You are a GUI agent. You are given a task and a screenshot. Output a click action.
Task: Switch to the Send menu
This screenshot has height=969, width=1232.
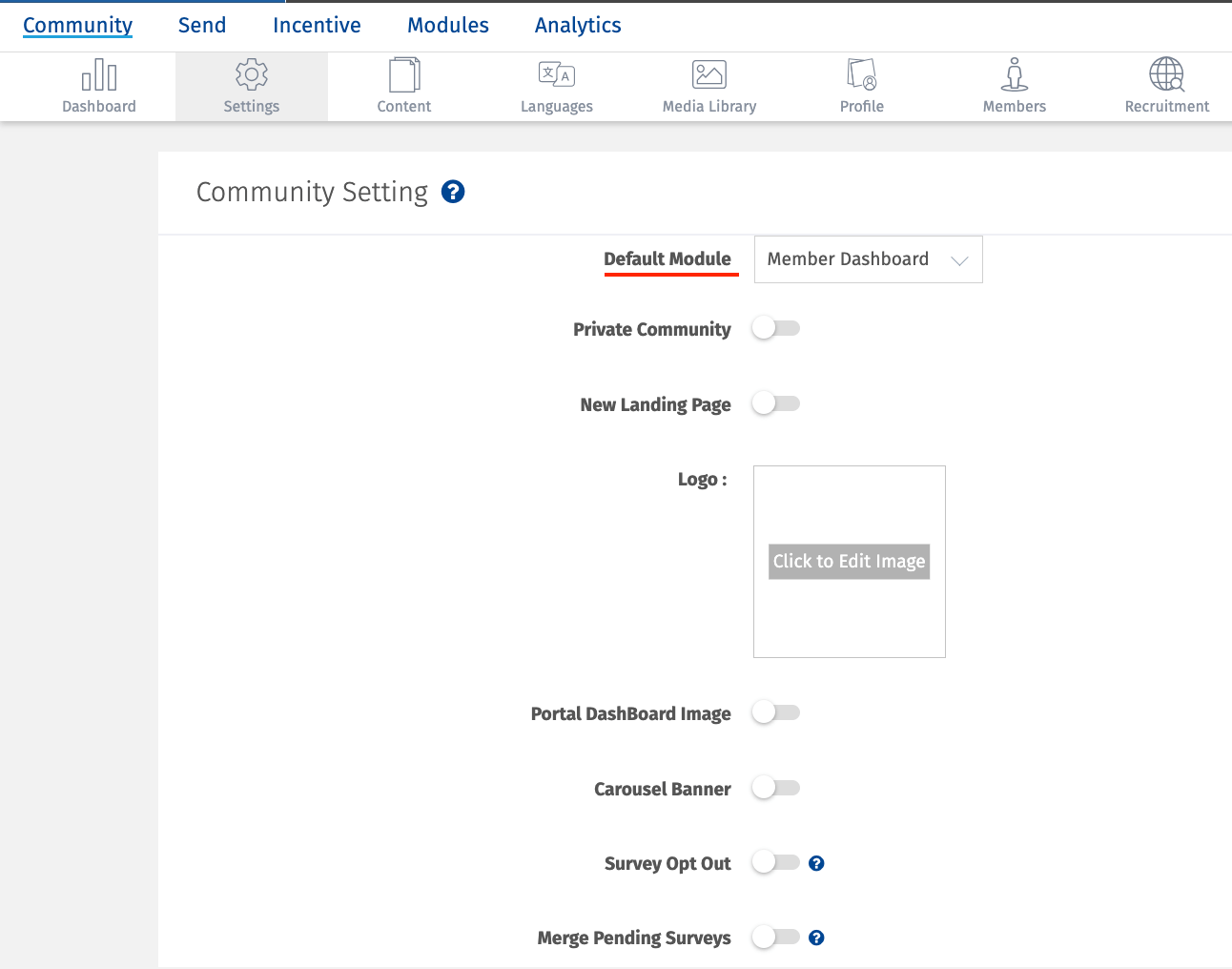coord(201,25)
